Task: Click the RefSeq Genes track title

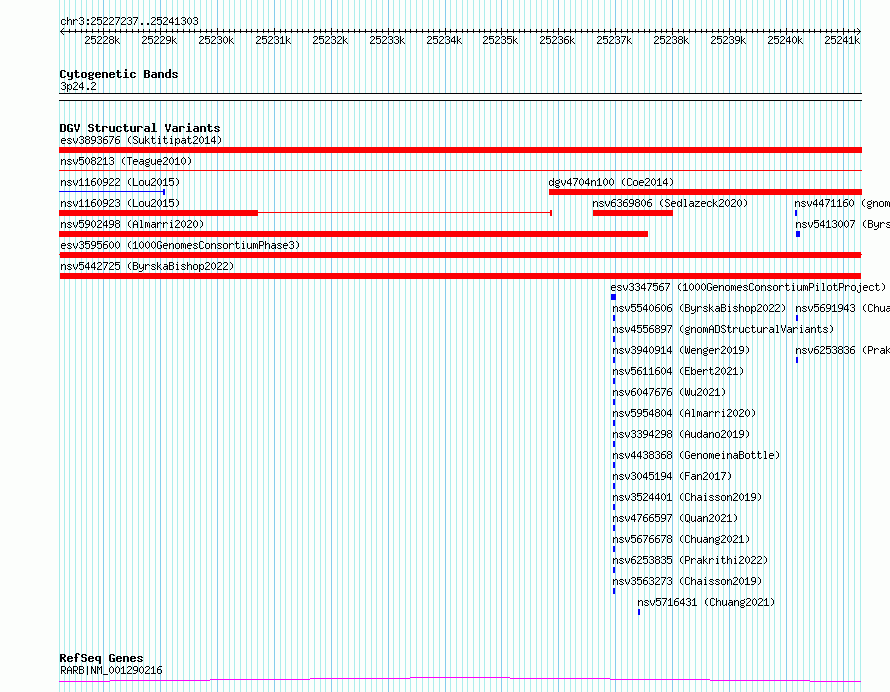Action: coord(102,659)
